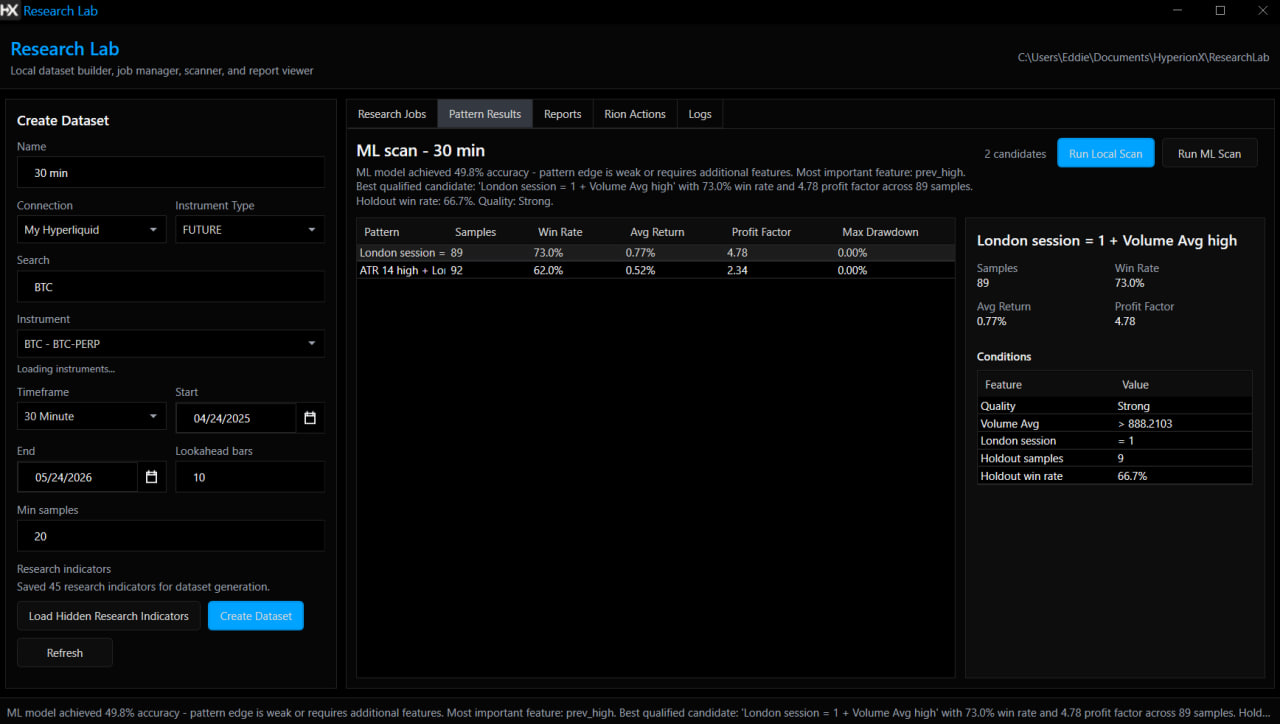1280x724 pixels.
Task: Click the bottom status bar message
Action: [x=640, y=713]
